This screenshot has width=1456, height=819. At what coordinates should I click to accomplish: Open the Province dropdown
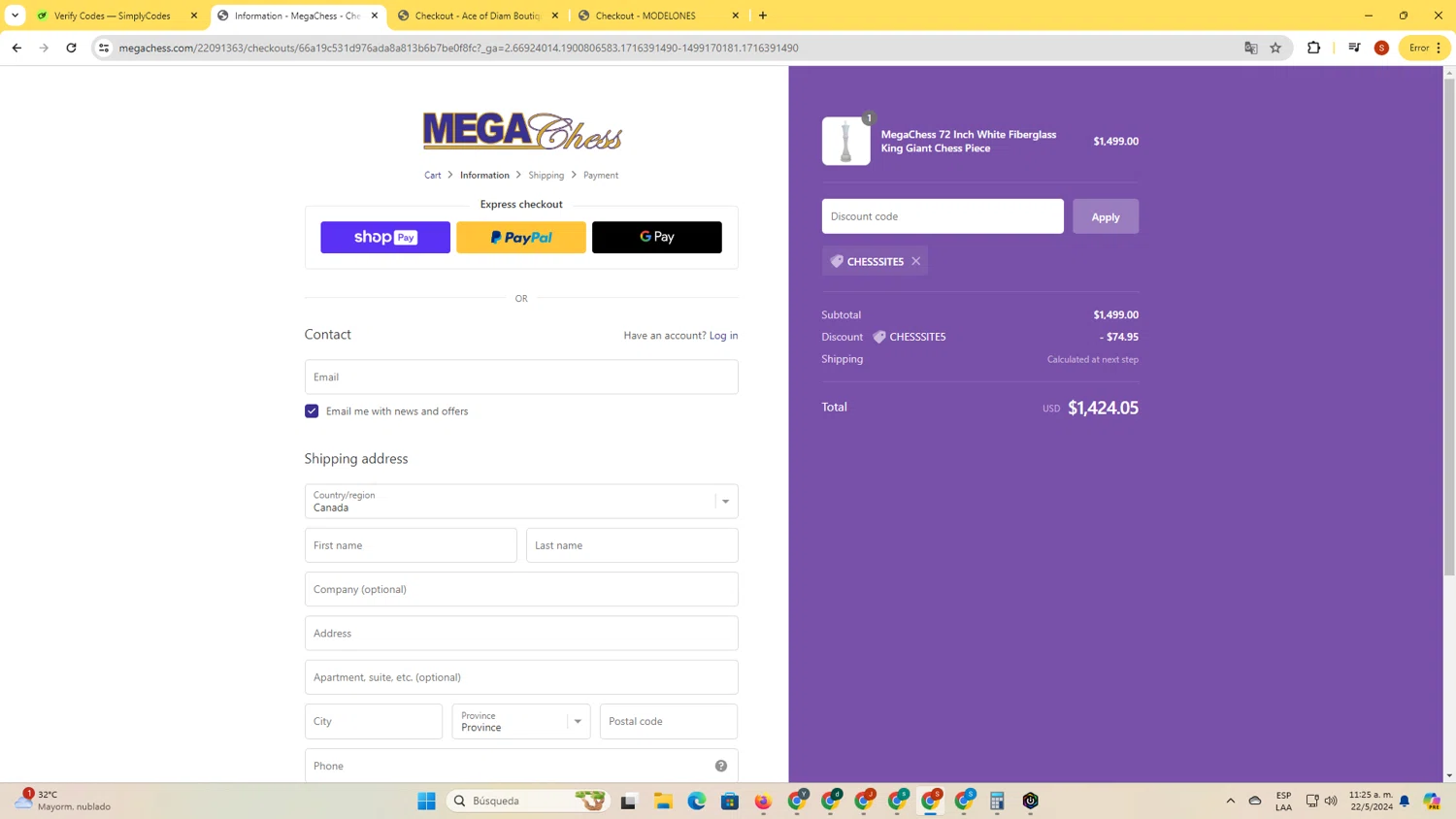pos(521,721)
